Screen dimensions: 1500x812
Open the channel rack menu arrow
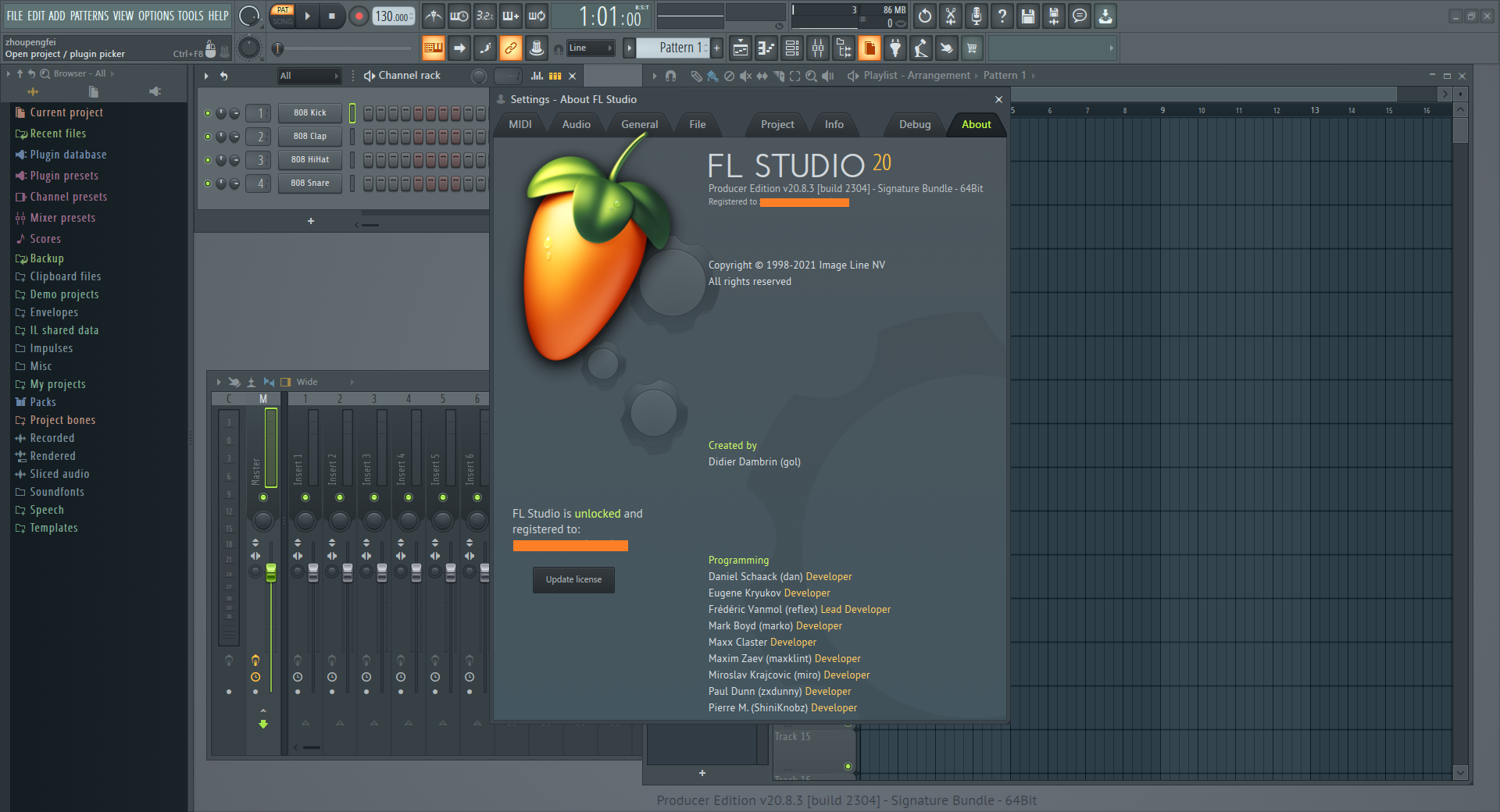[206, 76]
